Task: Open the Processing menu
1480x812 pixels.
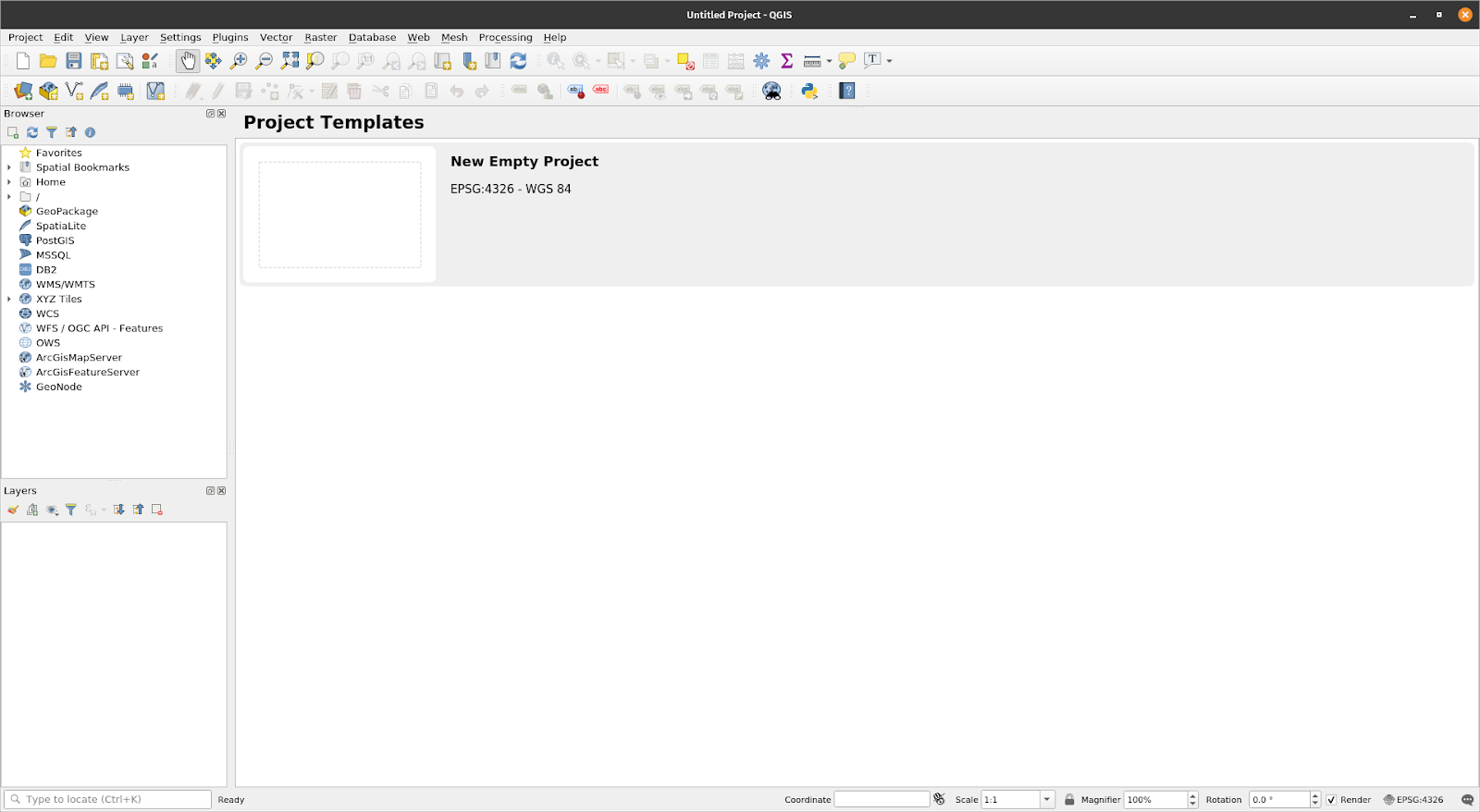Action: tap(505, 38)
